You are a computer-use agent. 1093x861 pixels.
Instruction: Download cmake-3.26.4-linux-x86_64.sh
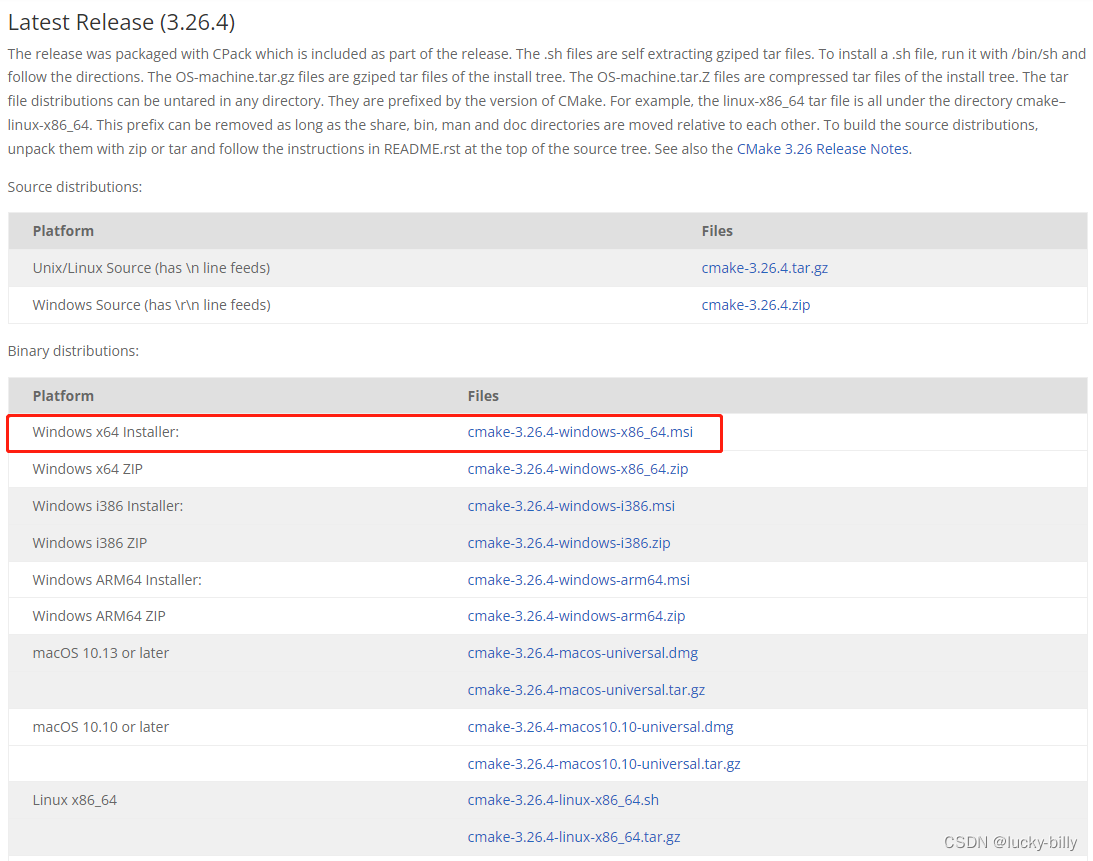[563, 800]
